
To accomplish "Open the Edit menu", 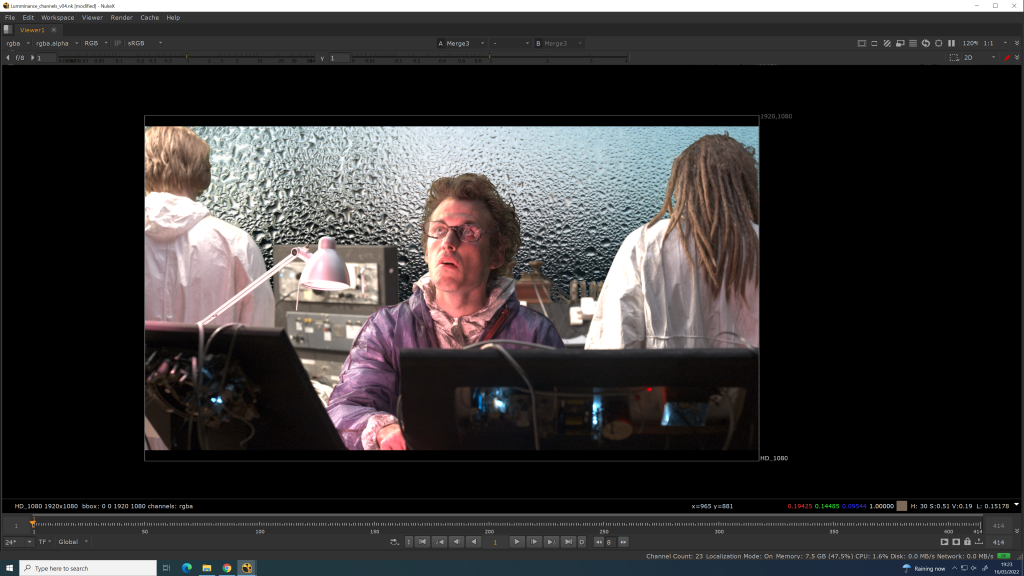I will (x=28, y=18).
